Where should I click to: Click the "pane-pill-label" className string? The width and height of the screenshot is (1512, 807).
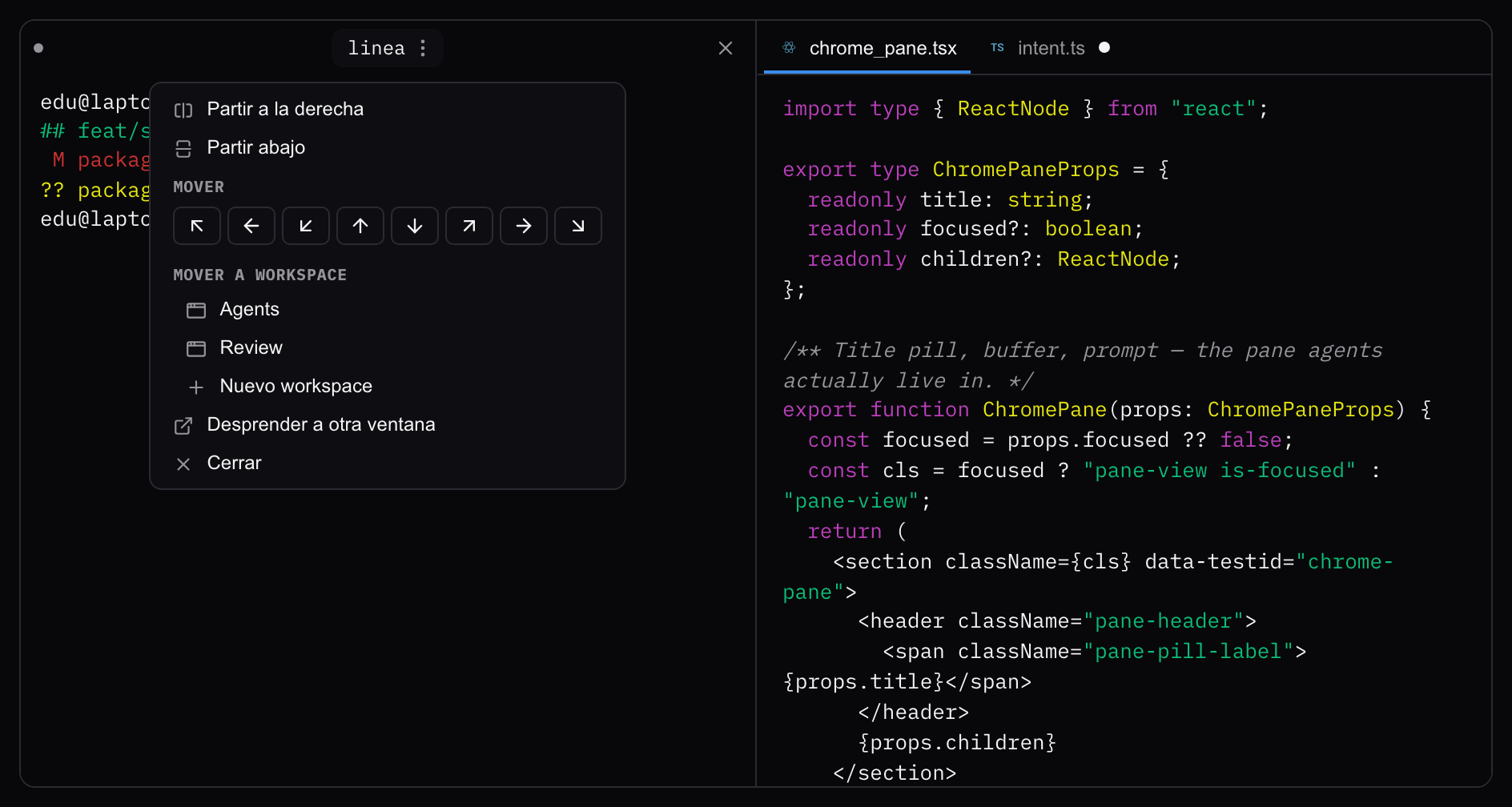point(1188,652)
